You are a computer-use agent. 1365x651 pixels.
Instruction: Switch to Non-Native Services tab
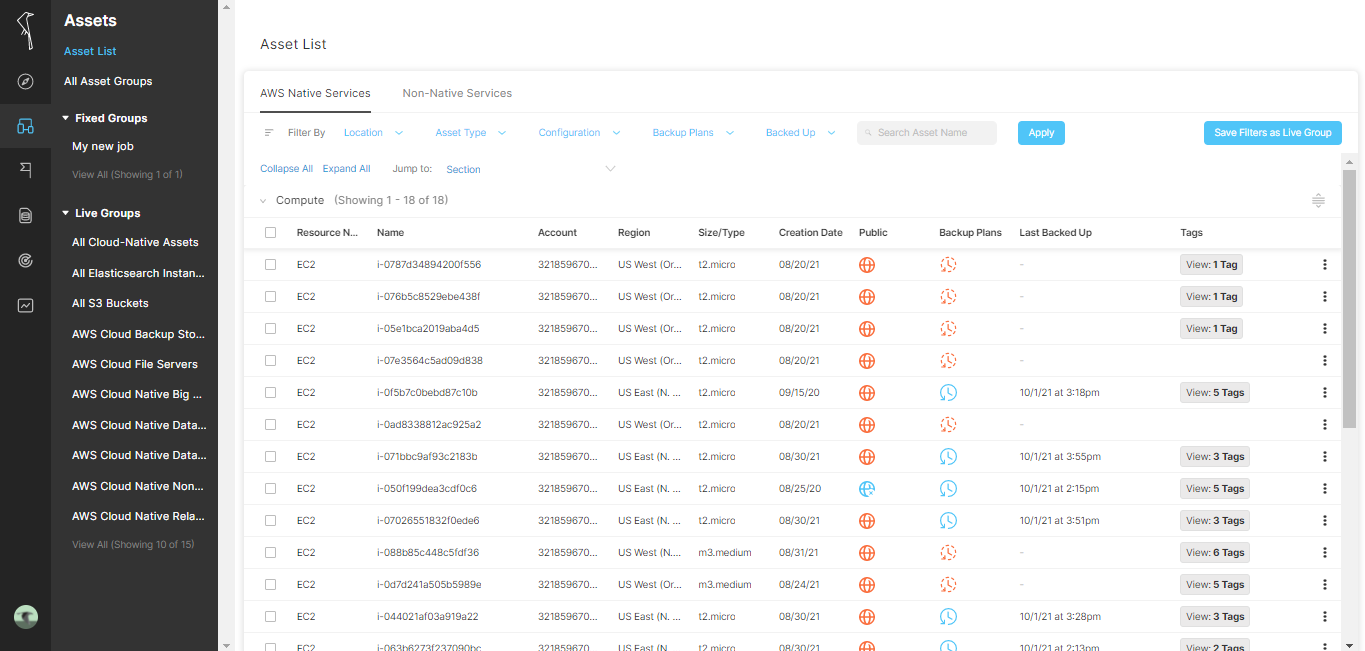[x=457, y=93]
